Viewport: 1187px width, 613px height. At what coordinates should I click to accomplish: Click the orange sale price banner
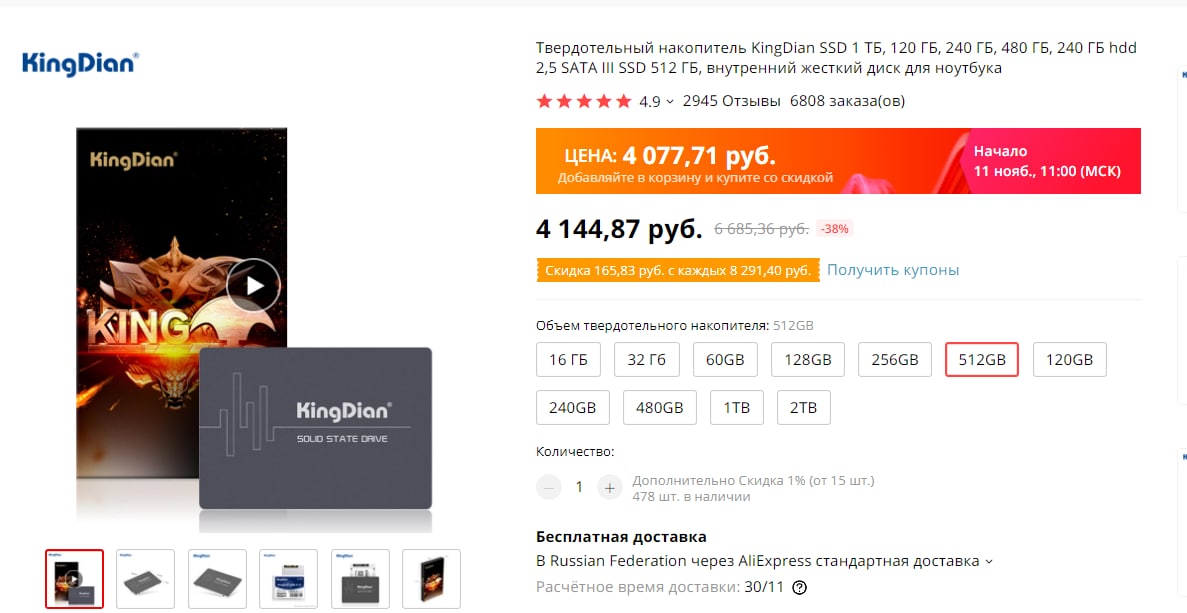tap(838, 161)
